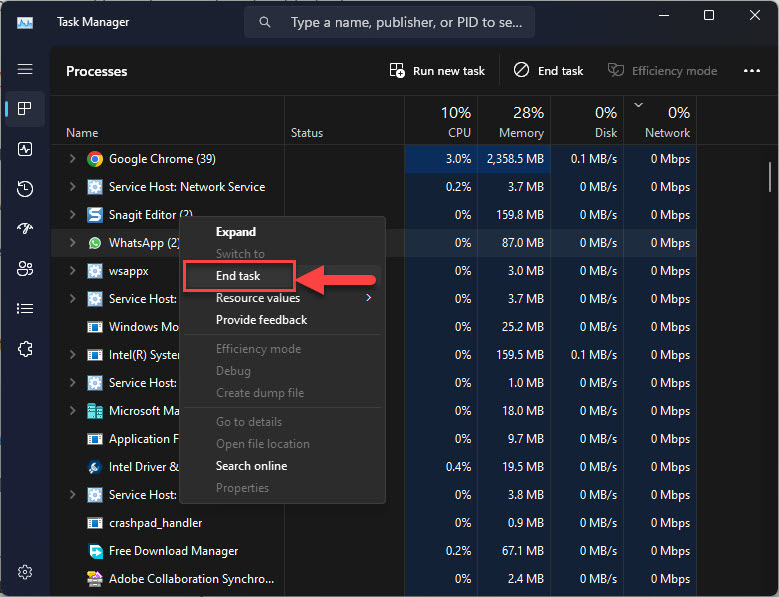This screenshot has height=597, width=779.
Task: Select the Processes page icon in sidebar
Action: tap(25, 108)
